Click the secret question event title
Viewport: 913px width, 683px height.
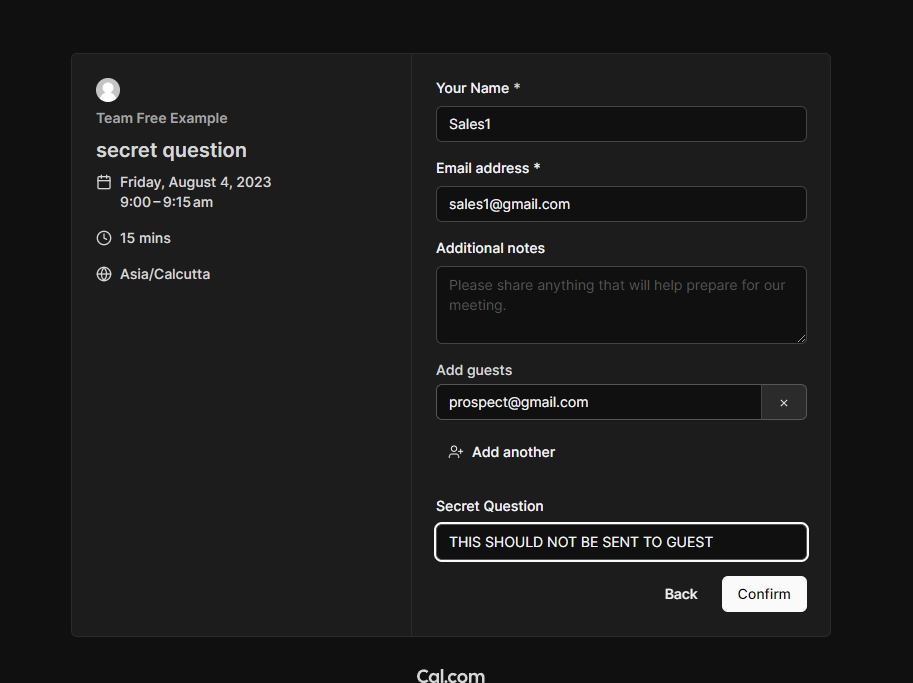tap(171, 150)
